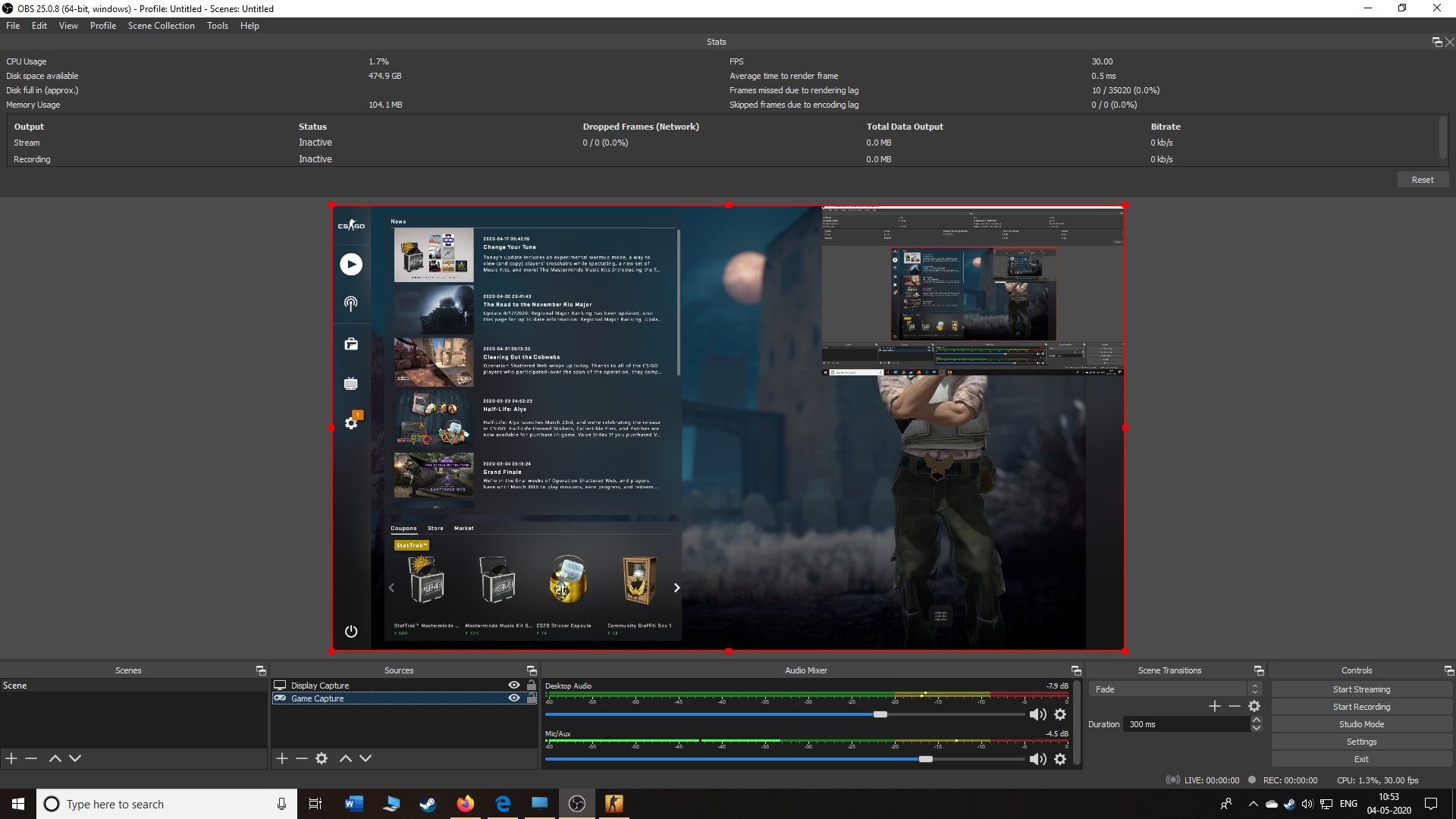Hide the Game Capture source

pos(514,698)
